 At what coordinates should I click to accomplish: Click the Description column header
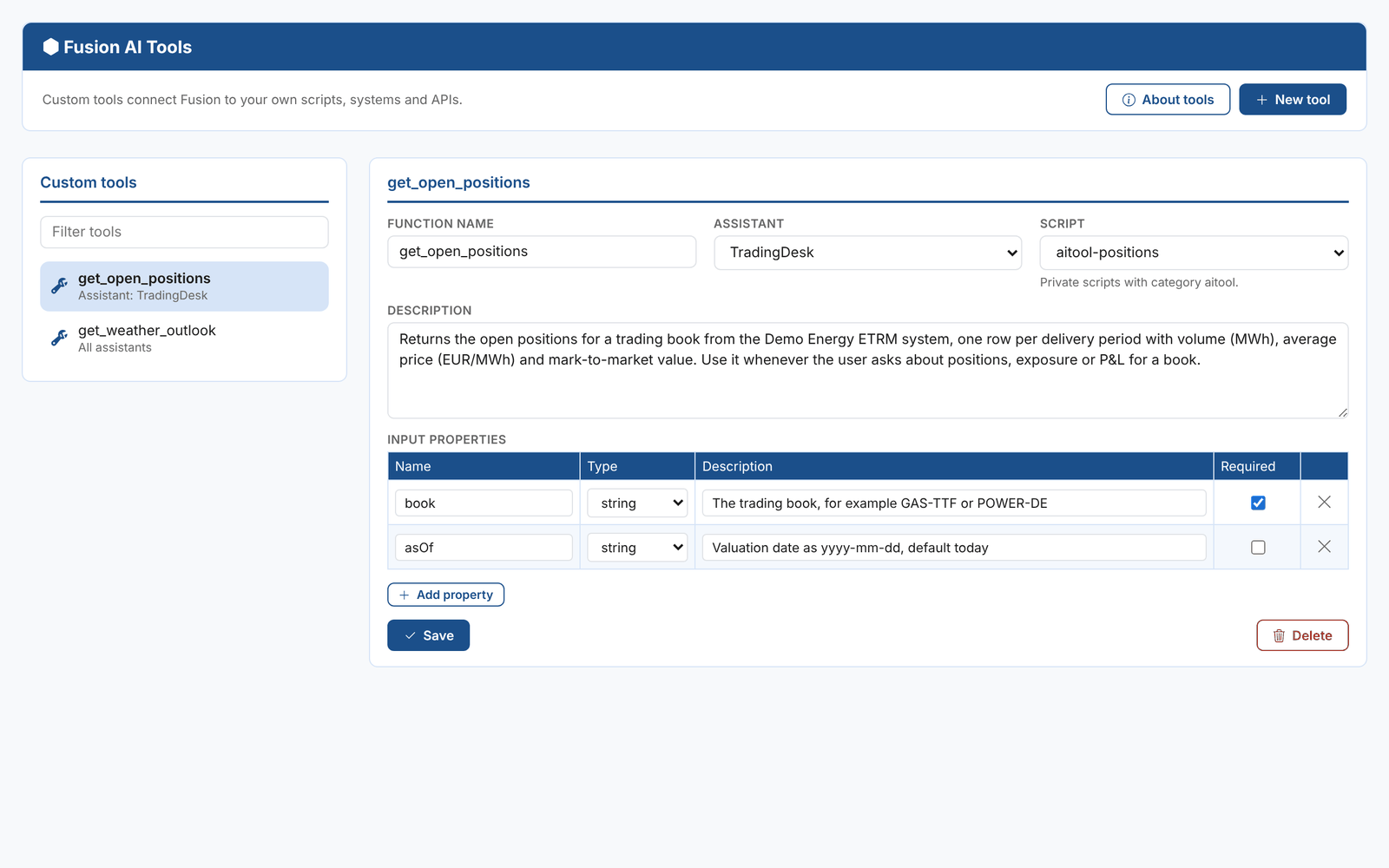tap(954, 466)
